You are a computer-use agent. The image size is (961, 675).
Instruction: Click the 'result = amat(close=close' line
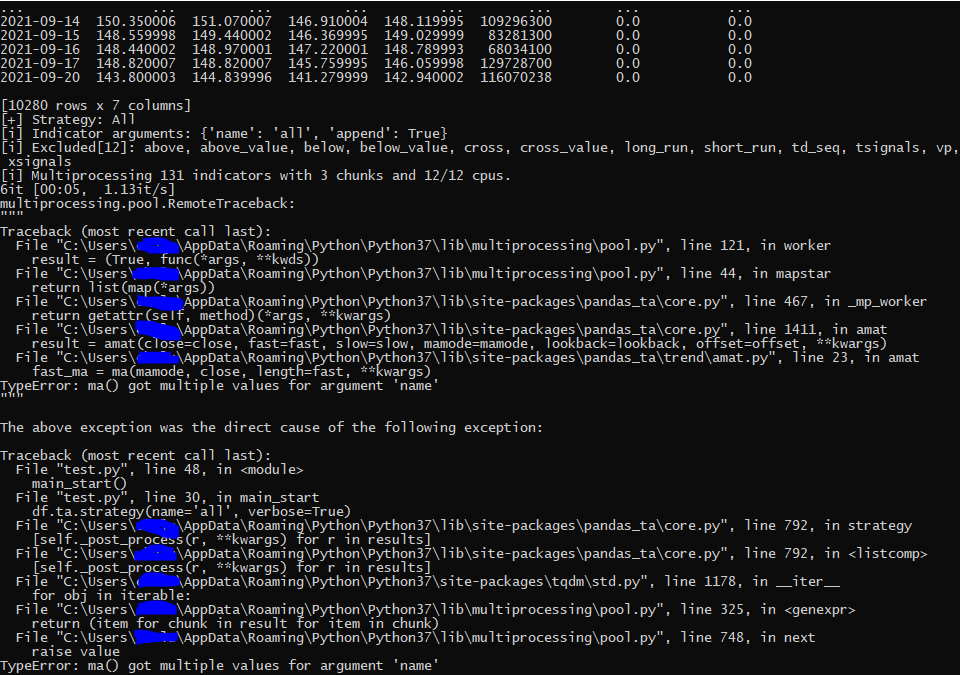tap(459, 344)
